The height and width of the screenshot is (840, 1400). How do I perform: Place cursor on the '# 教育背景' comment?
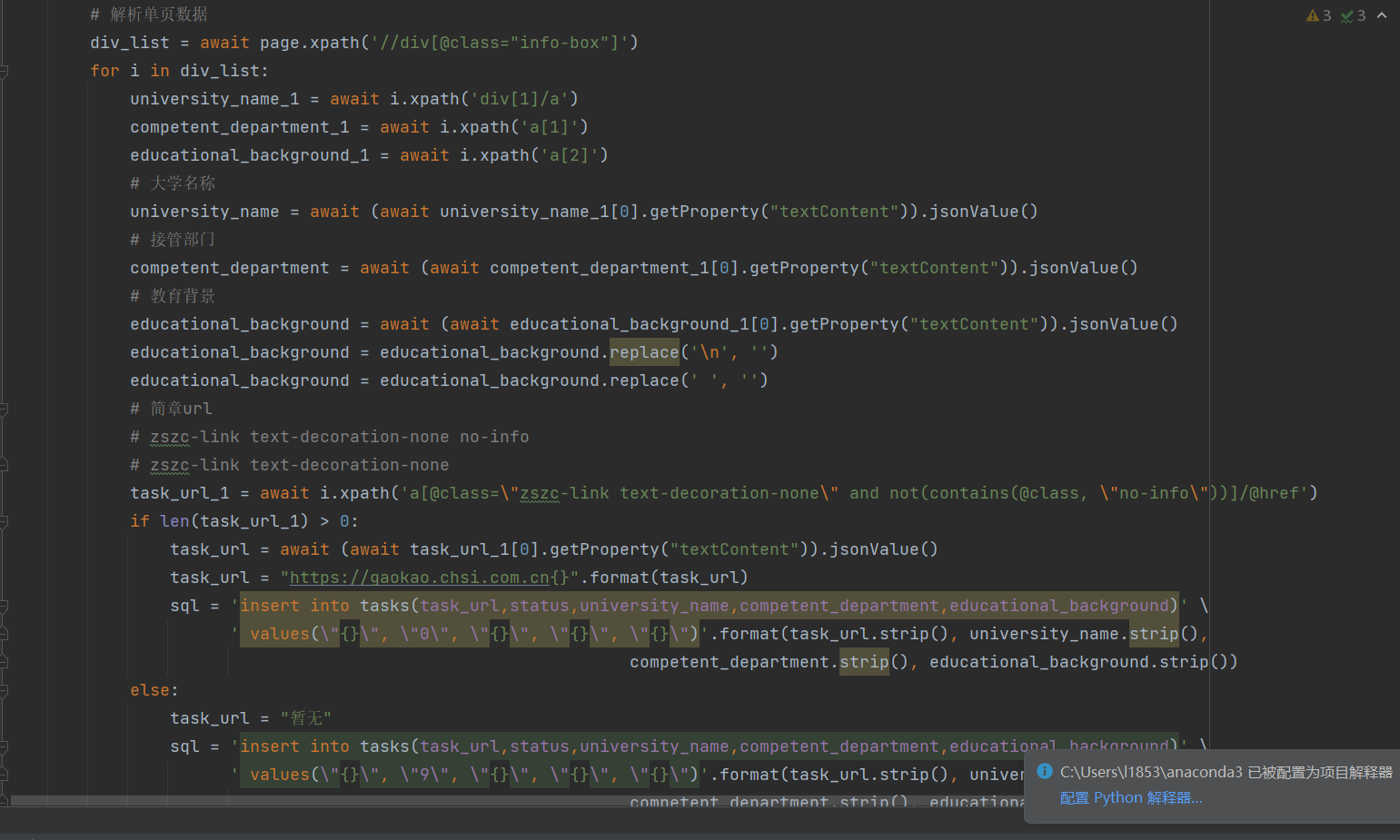click(173, 296)
